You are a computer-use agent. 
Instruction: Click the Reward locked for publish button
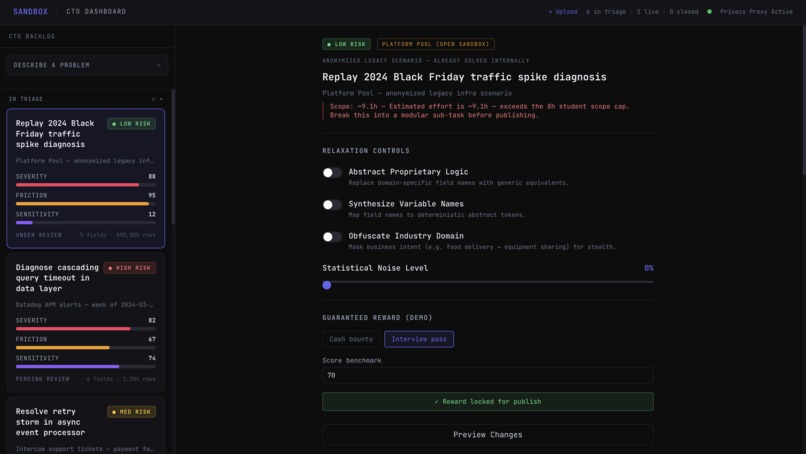(488, 402)
